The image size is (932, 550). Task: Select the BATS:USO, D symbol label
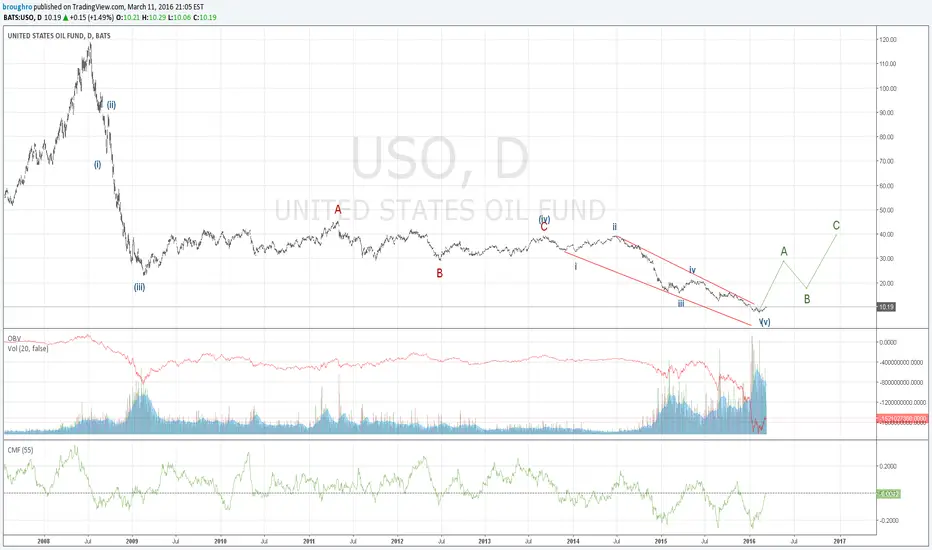(23, 17)
